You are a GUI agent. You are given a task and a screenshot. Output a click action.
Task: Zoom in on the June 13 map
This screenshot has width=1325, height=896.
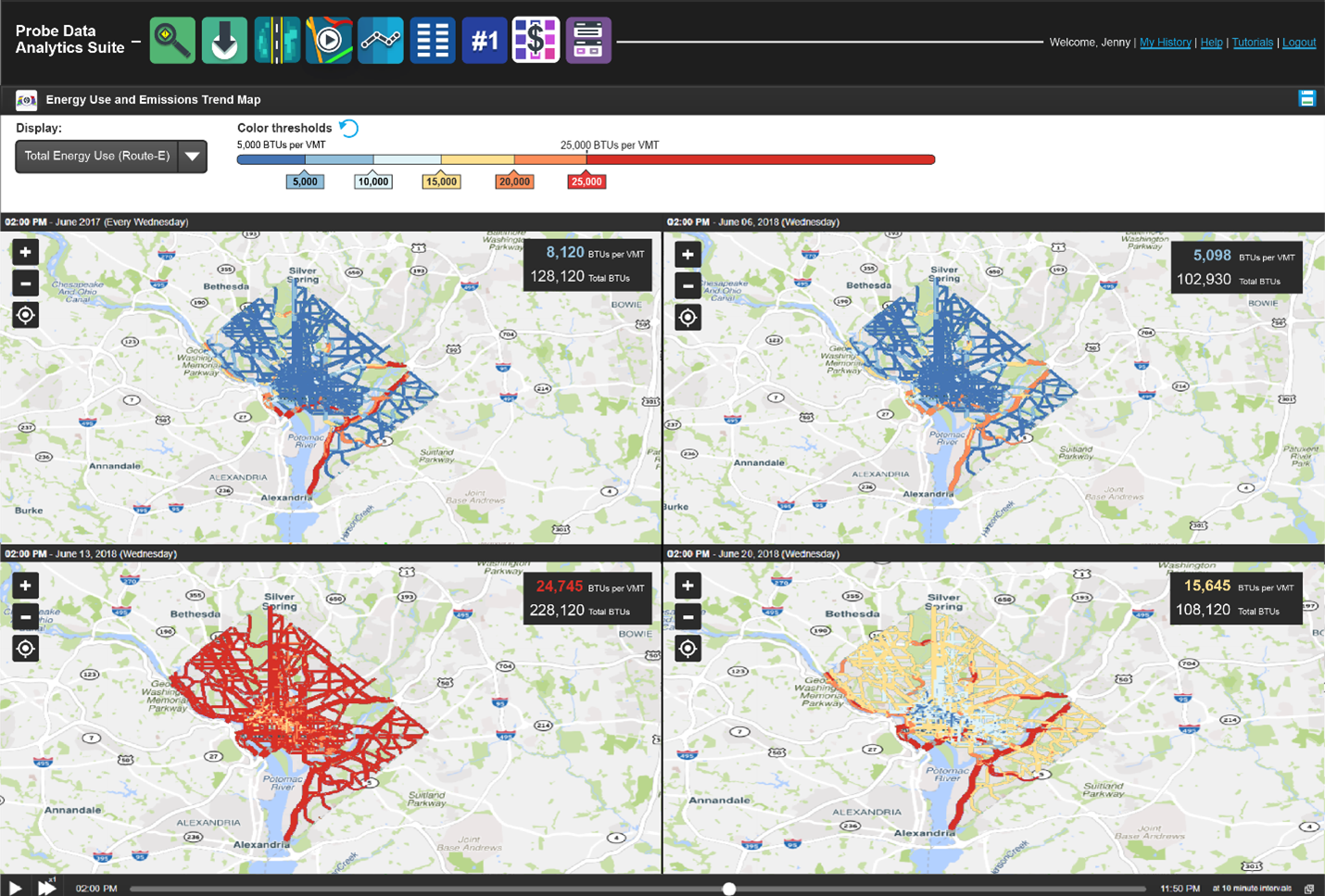(x=25, y=585)
